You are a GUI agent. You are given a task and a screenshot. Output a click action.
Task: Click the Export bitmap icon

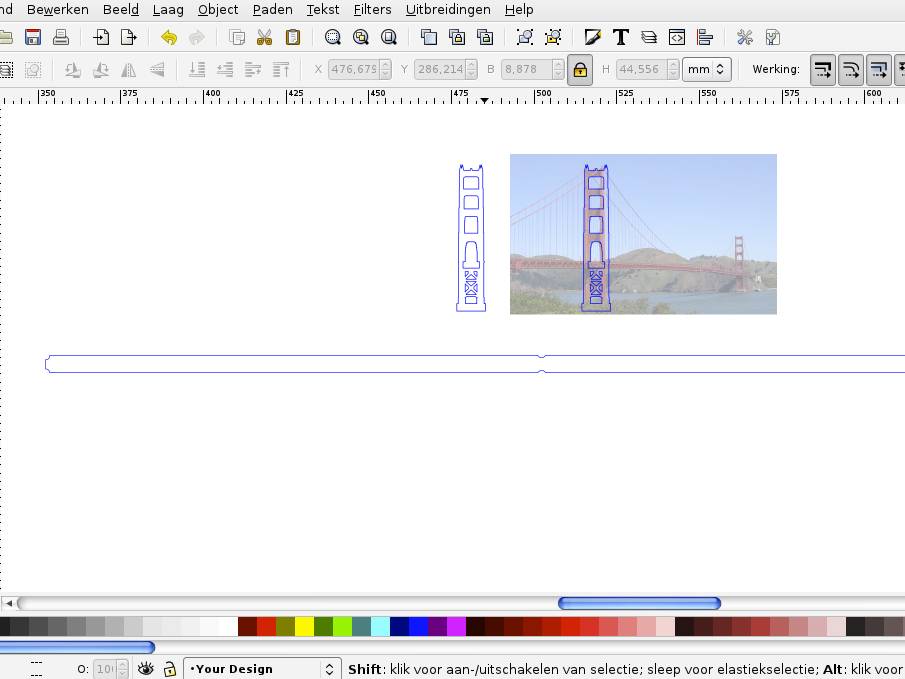[129, 38]
